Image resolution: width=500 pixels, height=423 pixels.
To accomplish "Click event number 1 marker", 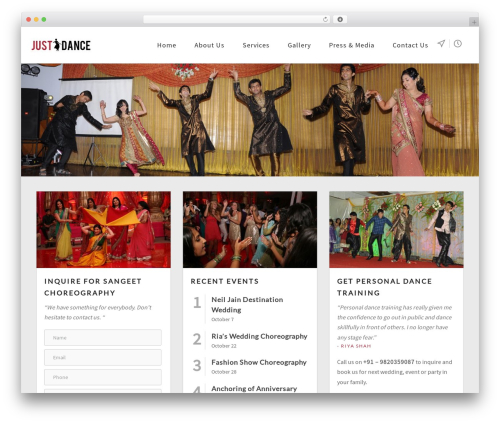I will [197, 303].
